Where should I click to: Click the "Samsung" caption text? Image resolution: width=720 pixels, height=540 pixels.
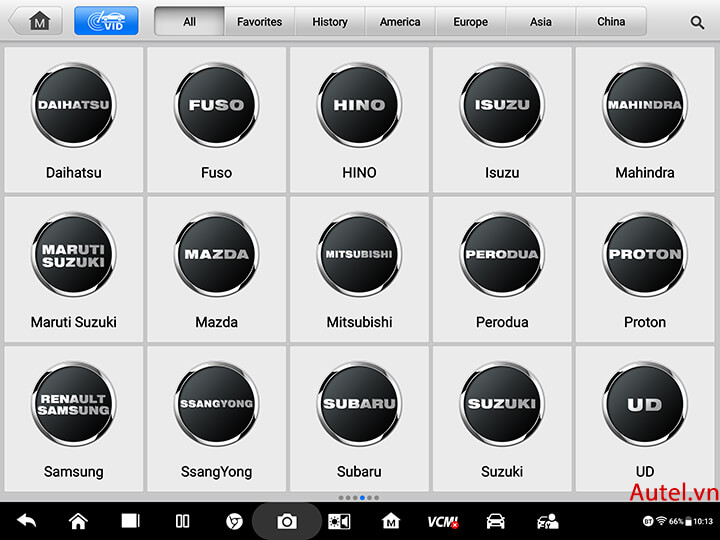click(x=73, y=472)
